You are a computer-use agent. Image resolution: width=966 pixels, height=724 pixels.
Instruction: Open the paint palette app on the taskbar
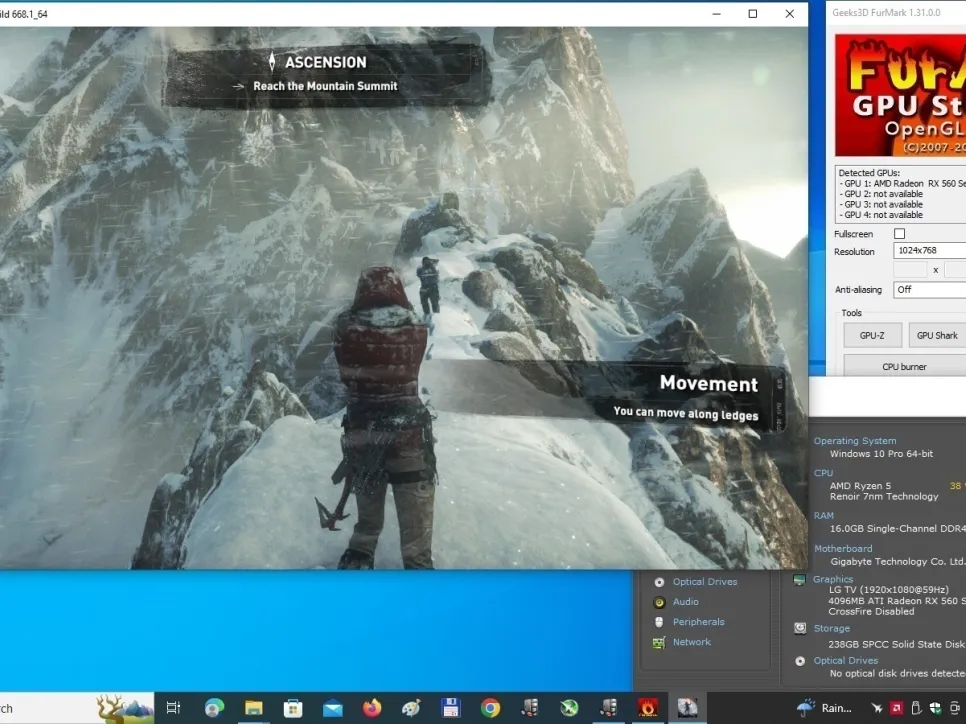tap(411, 708)
